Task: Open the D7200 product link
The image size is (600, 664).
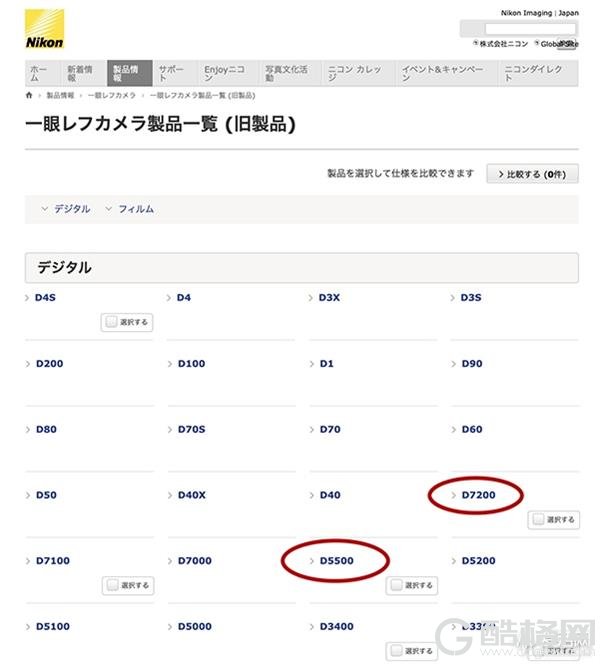Action: click(478, 495)
